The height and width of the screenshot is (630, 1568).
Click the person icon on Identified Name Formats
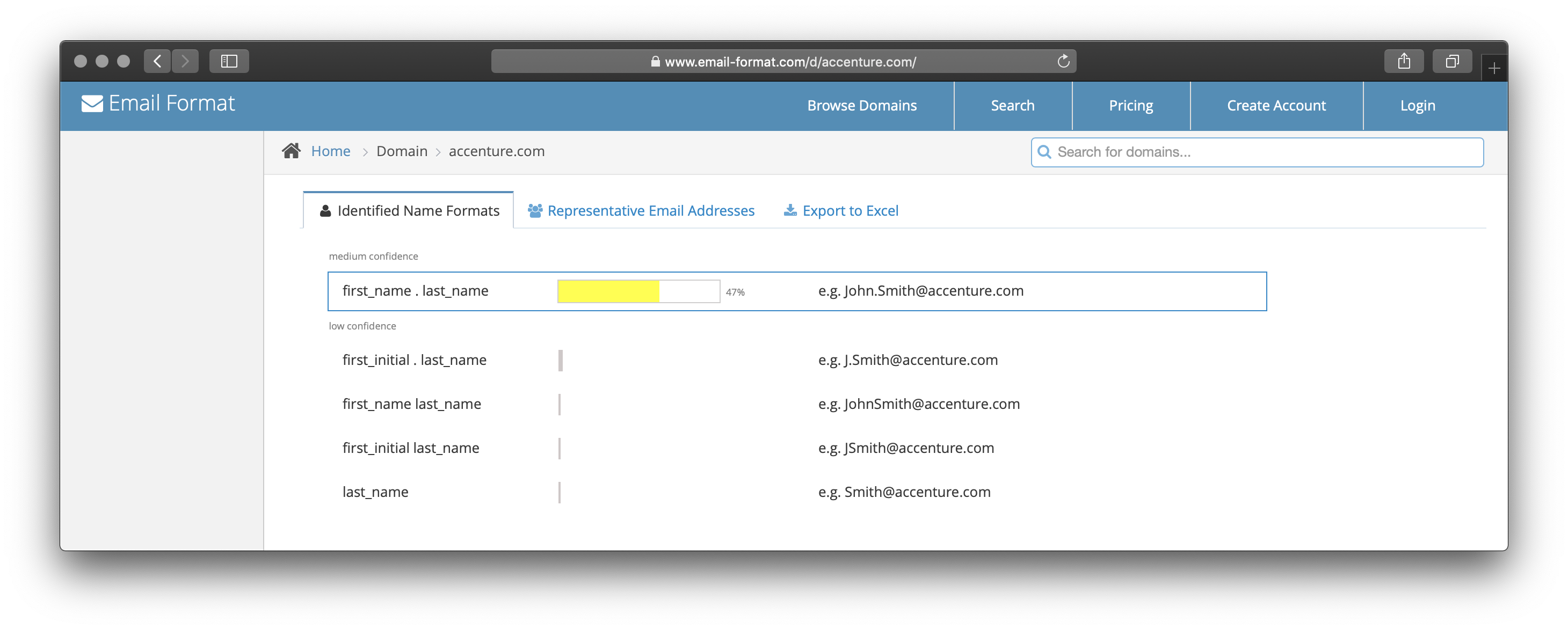325,211
